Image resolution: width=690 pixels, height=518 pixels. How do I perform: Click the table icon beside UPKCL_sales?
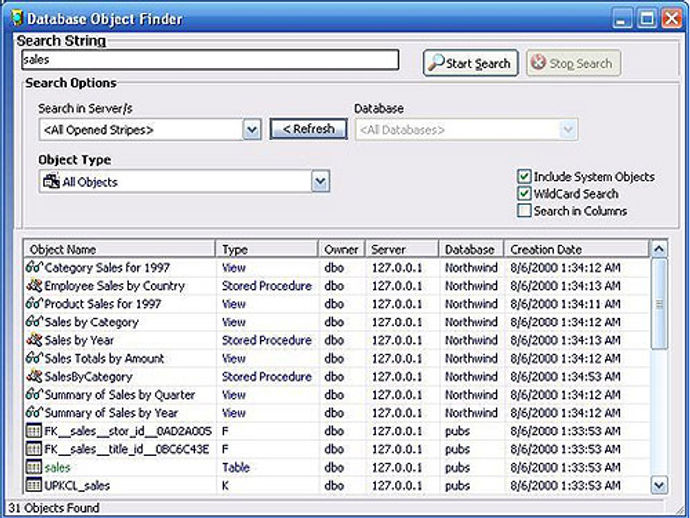(34, 485)
